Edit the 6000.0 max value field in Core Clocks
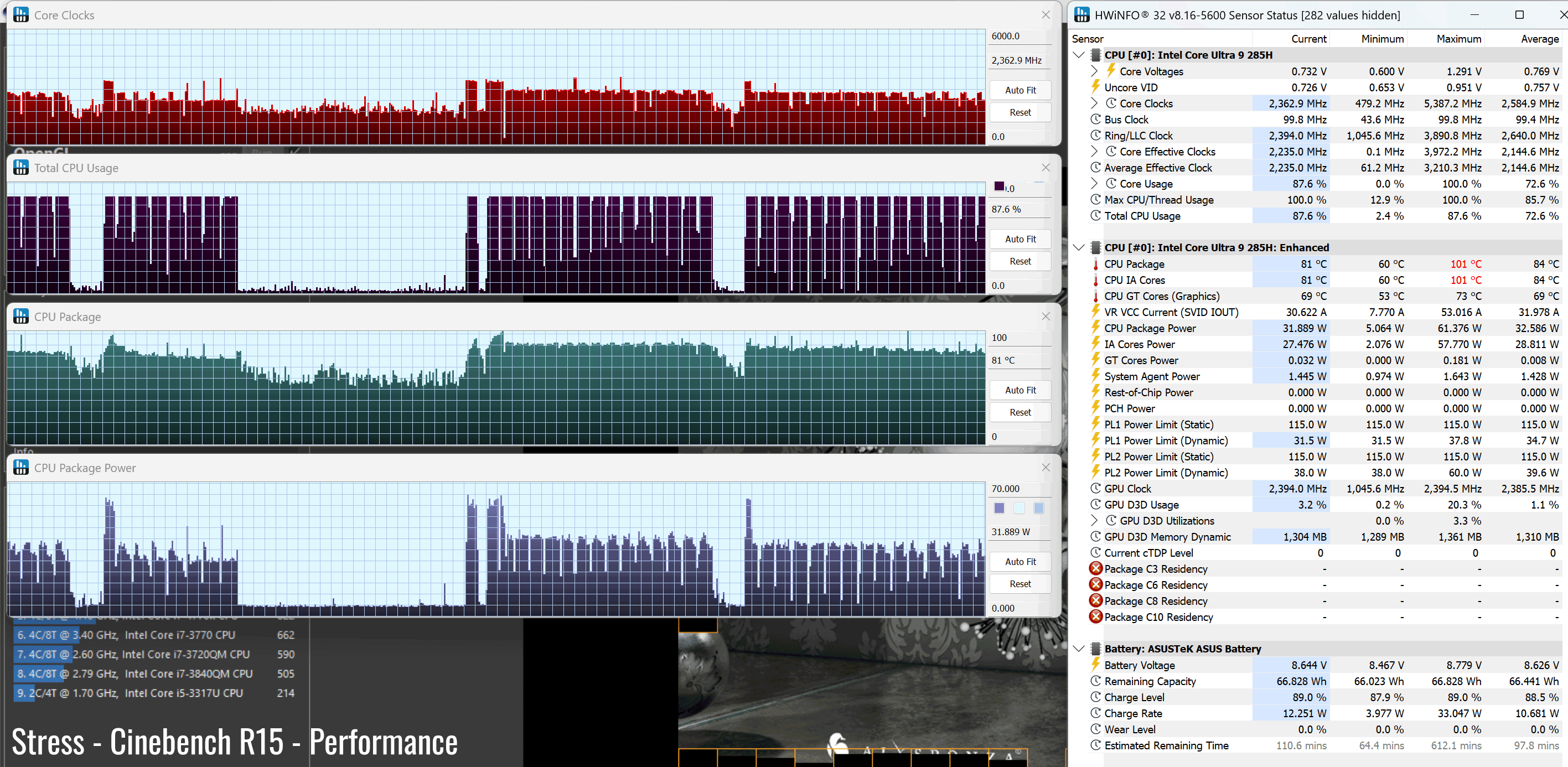The image size is (1568, 767). pyautogui.click(x=1020, y=36)
